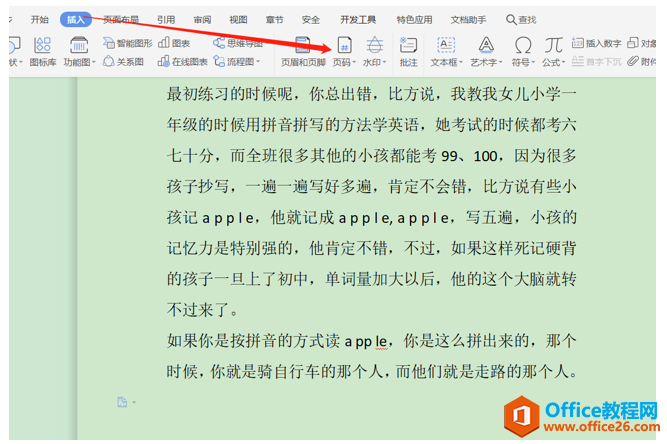667x444 pixels.
Task: Click the line starting 孩记 a p p l e
Action: click(x=371, y=217)
